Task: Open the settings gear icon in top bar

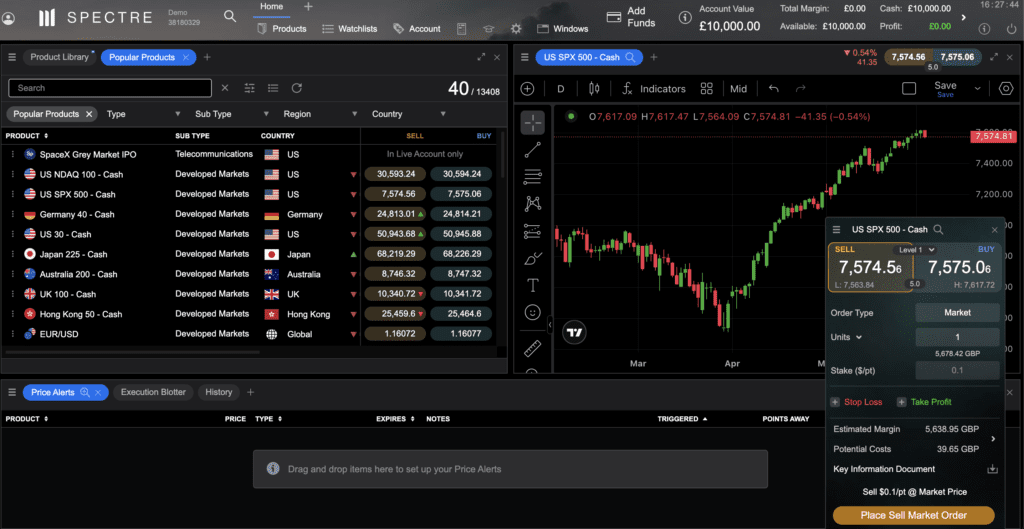Action: 516,29
